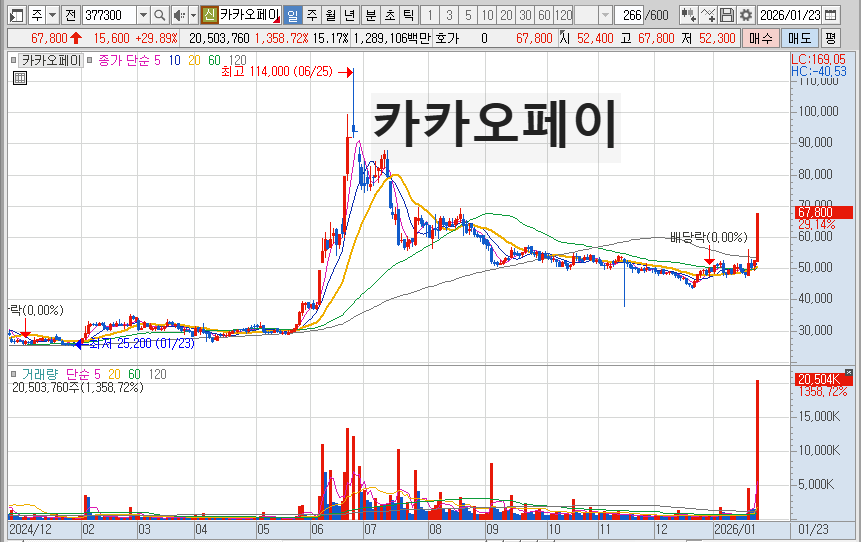The height and width of the screenshot is (542, 861).
Task: Close the 20,504K volume tag
Action: pyautogui.click(x=849, y=373)
